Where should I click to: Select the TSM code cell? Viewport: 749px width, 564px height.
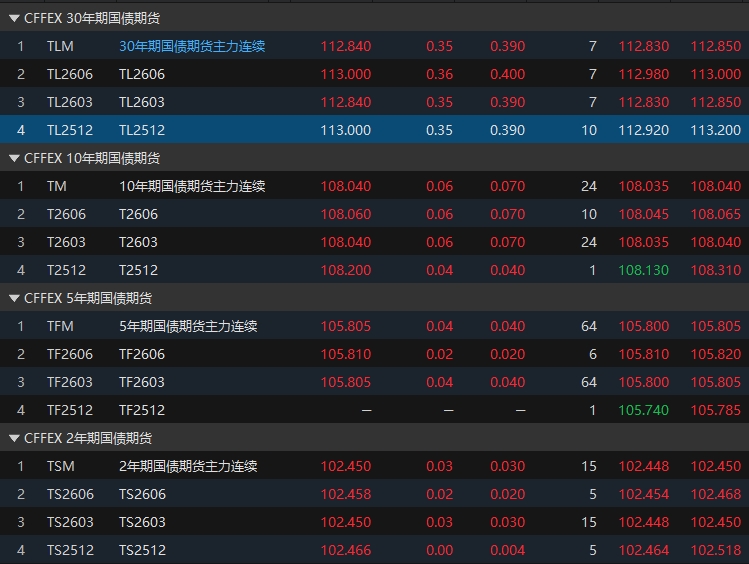pos(61,466)
